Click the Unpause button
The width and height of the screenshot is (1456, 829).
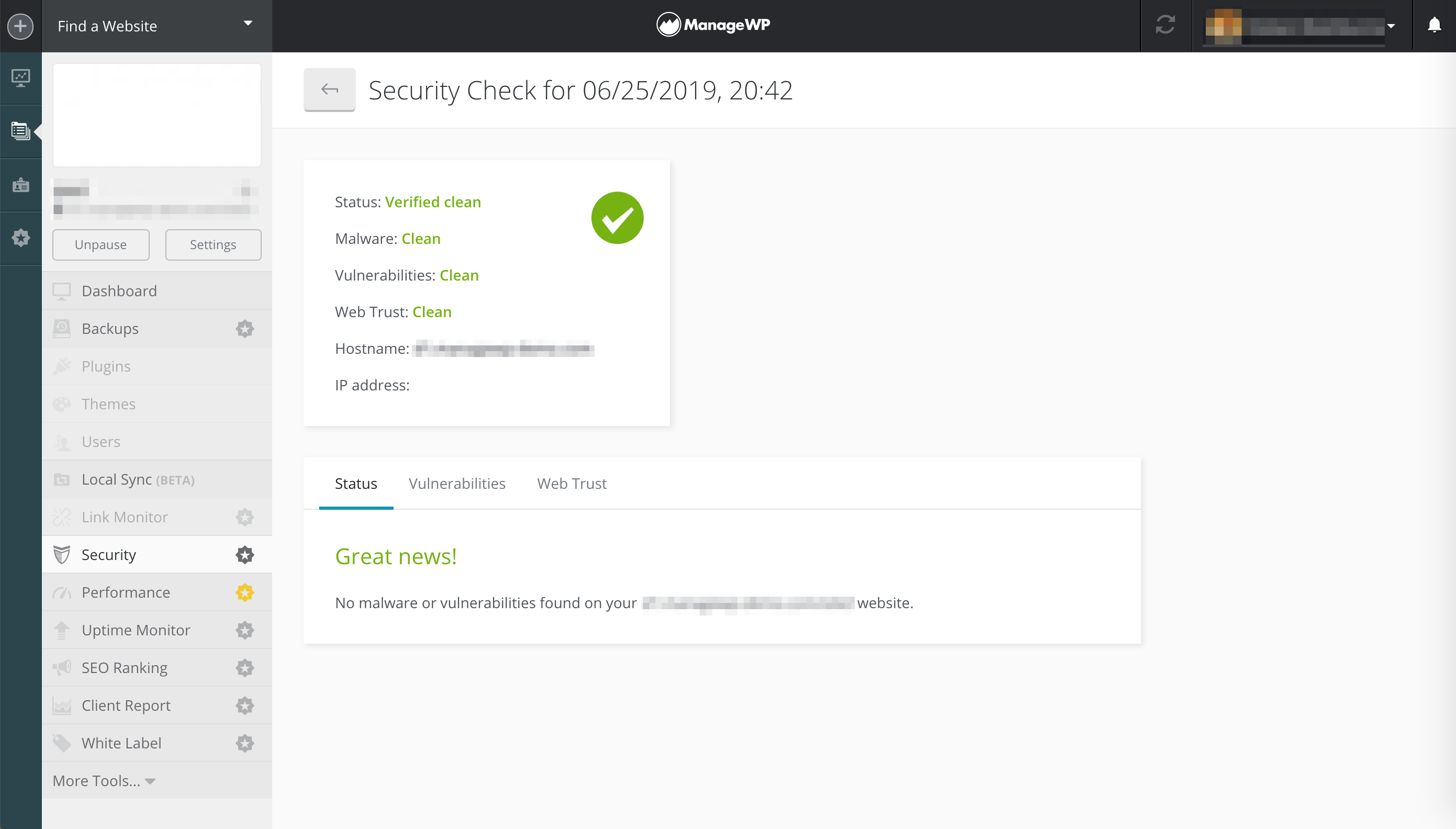click(101, 244)
